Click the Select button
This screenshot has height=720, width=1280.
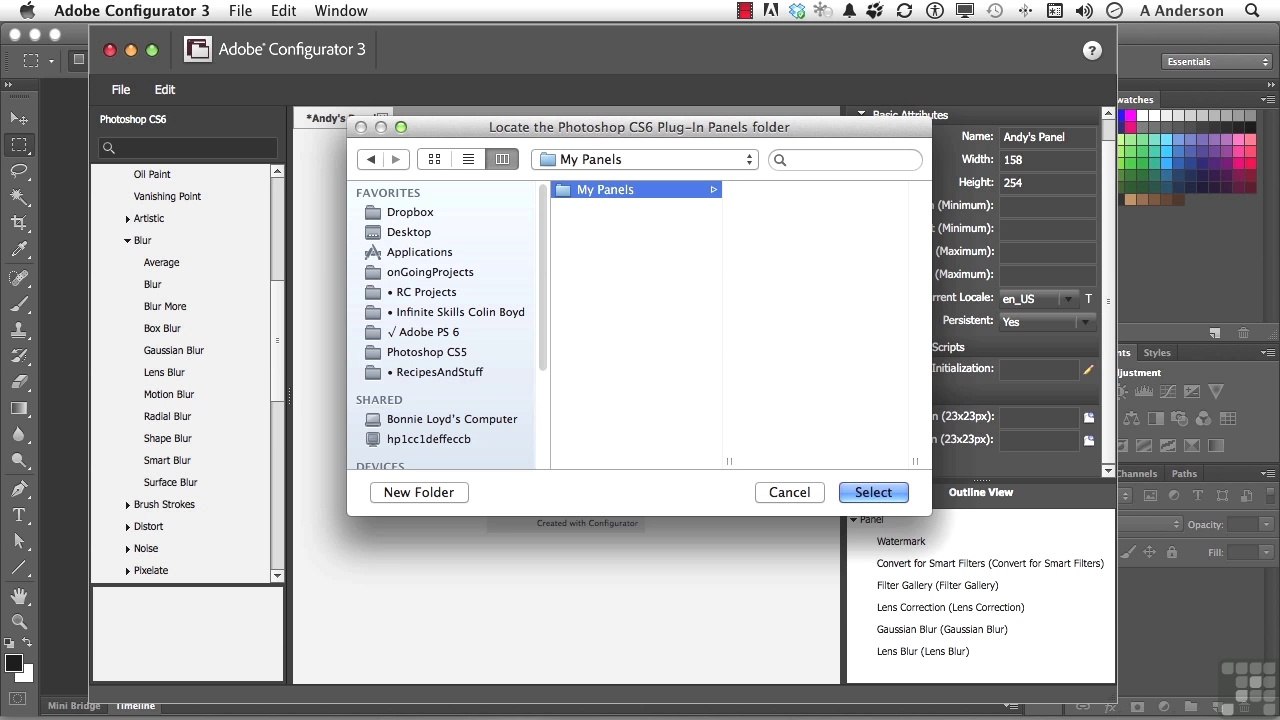pyautogui.click(x=873, y=492)
